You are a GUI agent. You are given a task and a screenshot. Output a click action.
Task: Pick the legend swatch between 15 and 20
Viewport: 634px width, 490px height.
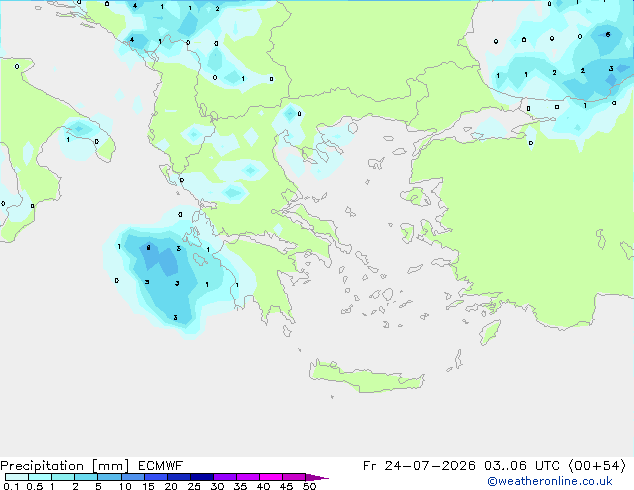click(x=155, y=477)
